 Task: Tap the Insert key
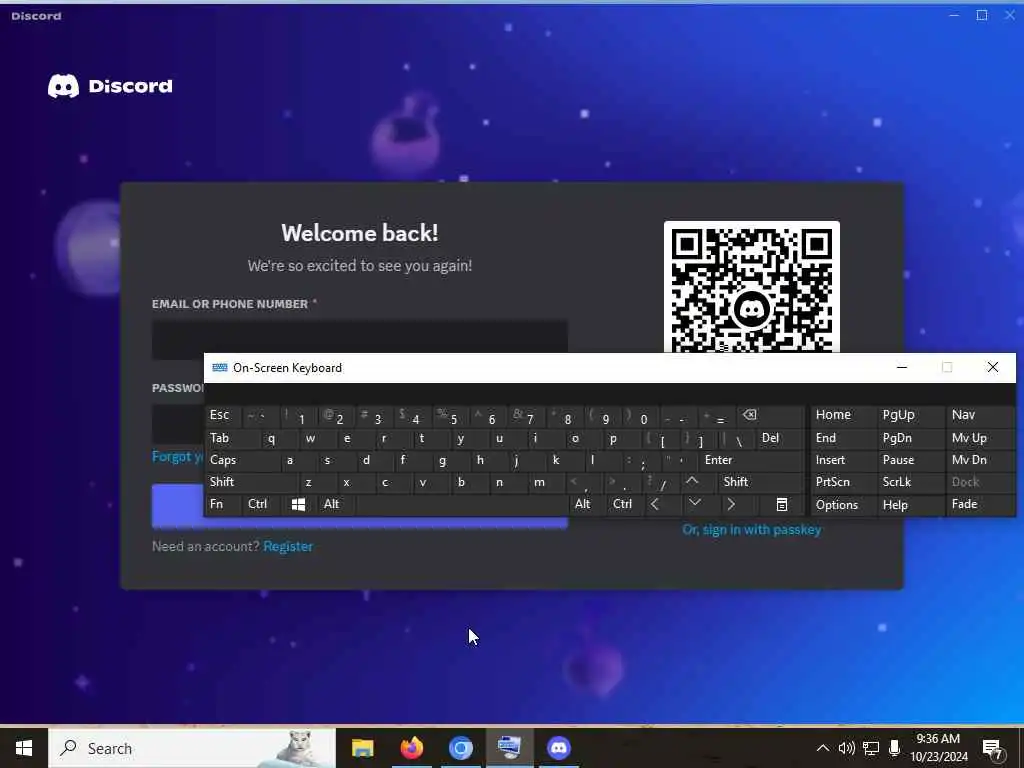click(843, 460)
